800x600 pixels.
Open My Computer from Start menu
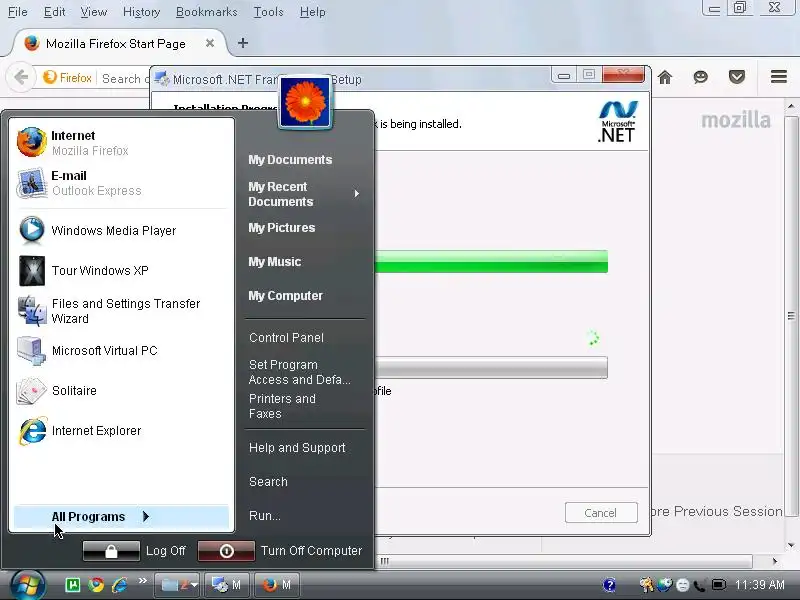point(285,296)
